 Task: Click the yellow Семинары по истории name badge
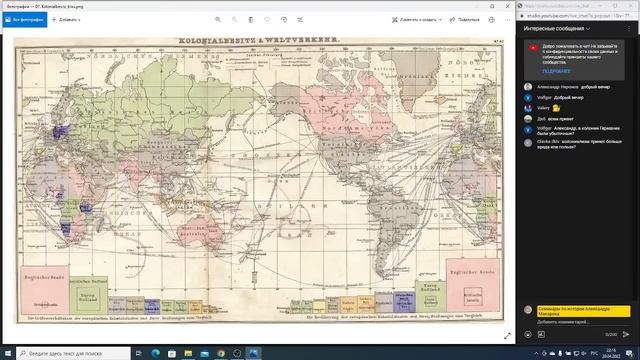584,311
